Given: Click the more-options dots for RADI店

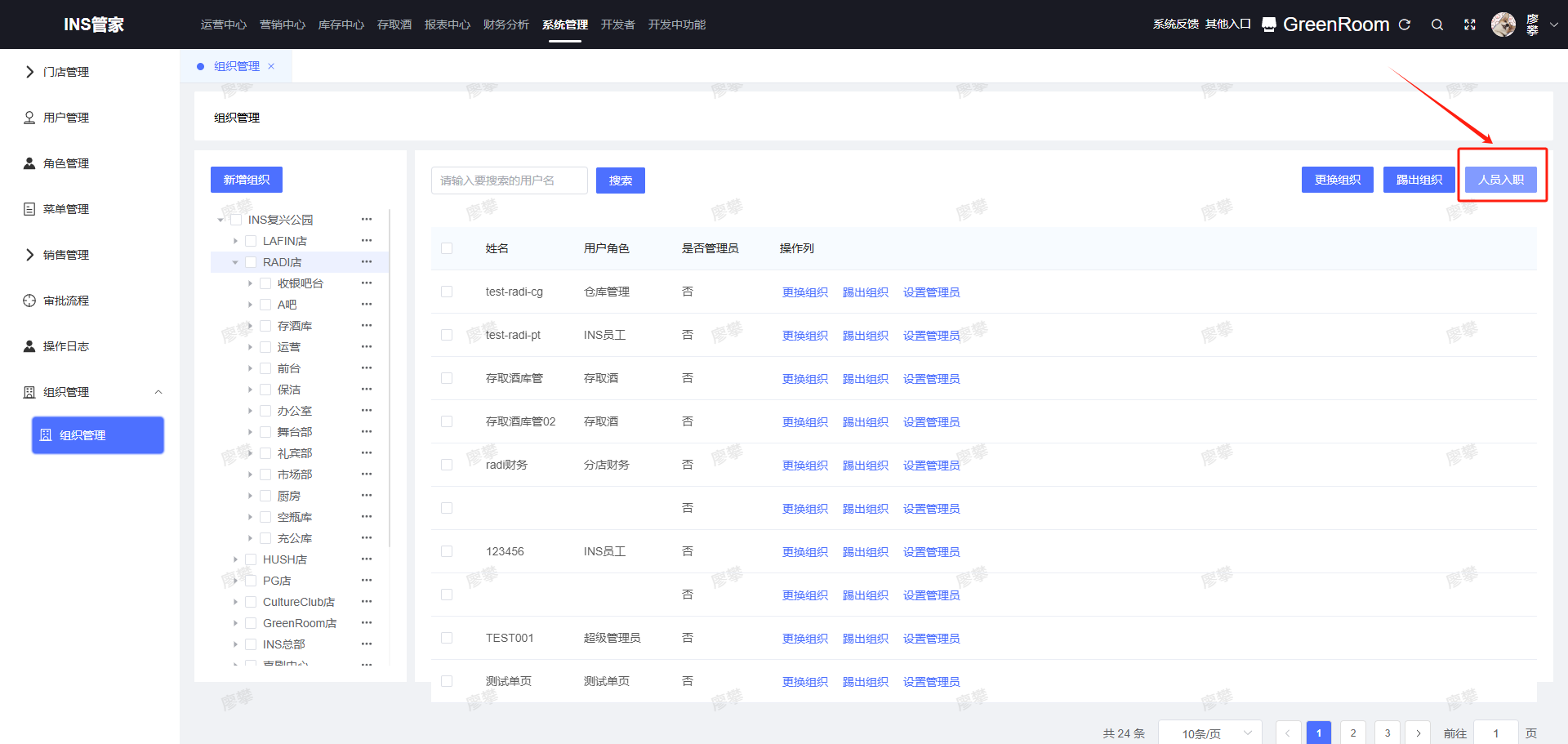Looking at the screenshot, I should point(367,262).
